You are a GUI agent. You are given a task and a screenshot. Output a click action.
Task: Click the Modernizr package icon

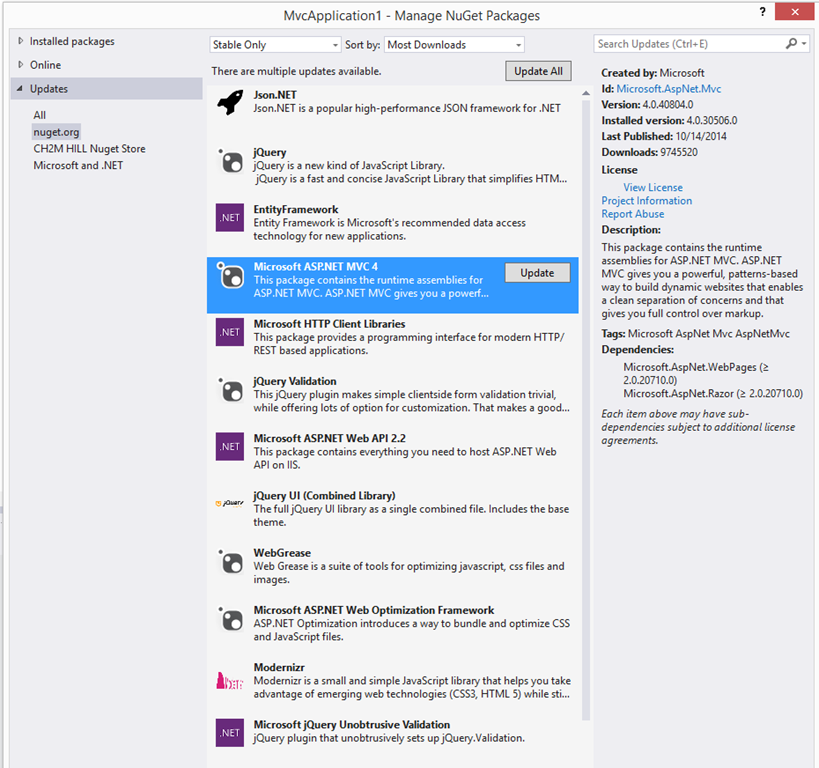pos(230,679)
